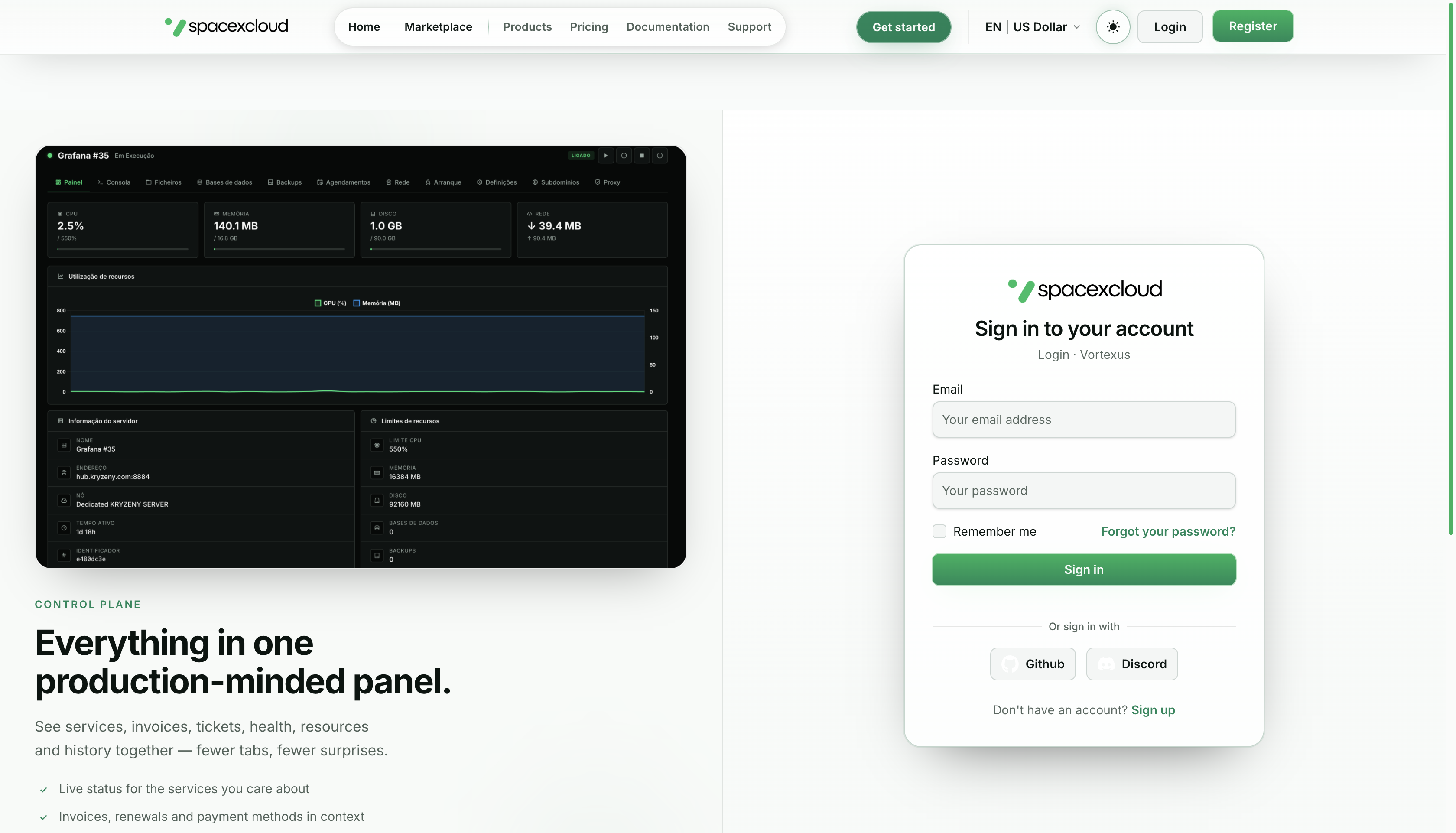
Task: Click the Grafana dashboard preview image
Action: [360, 356]
